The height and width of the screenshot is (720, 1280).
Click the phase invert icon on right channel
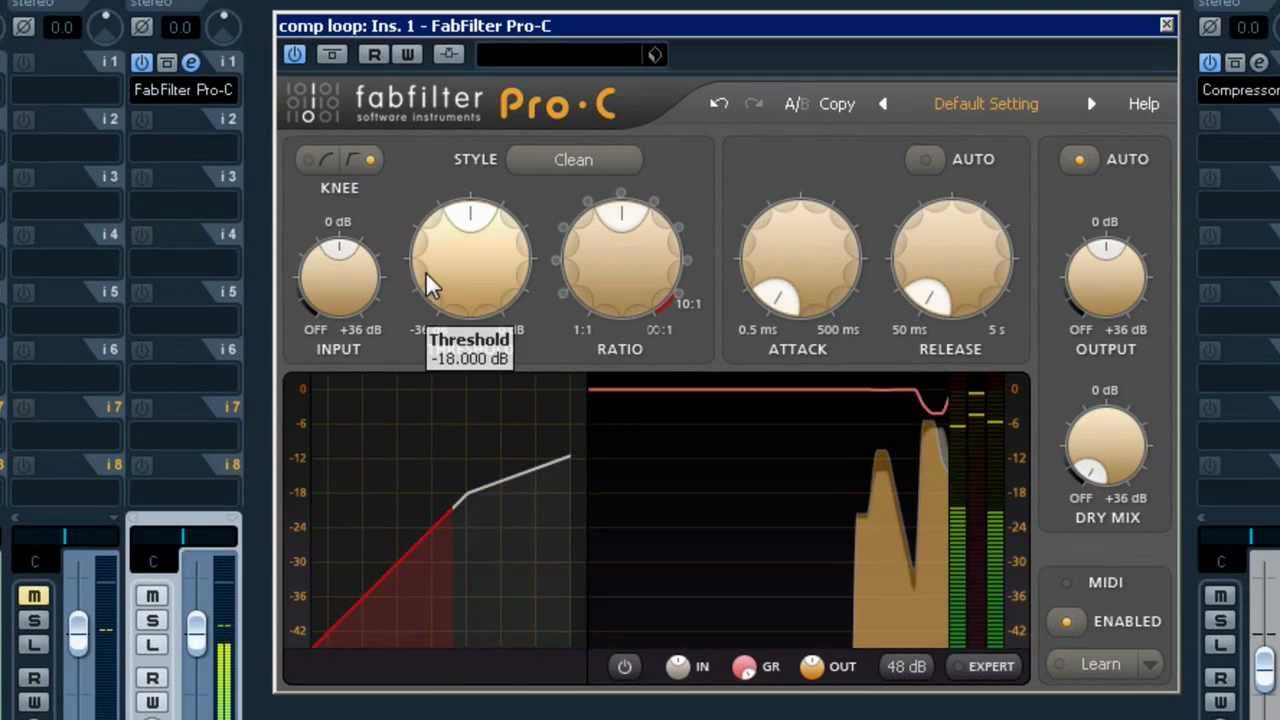tap(1210, 27)
